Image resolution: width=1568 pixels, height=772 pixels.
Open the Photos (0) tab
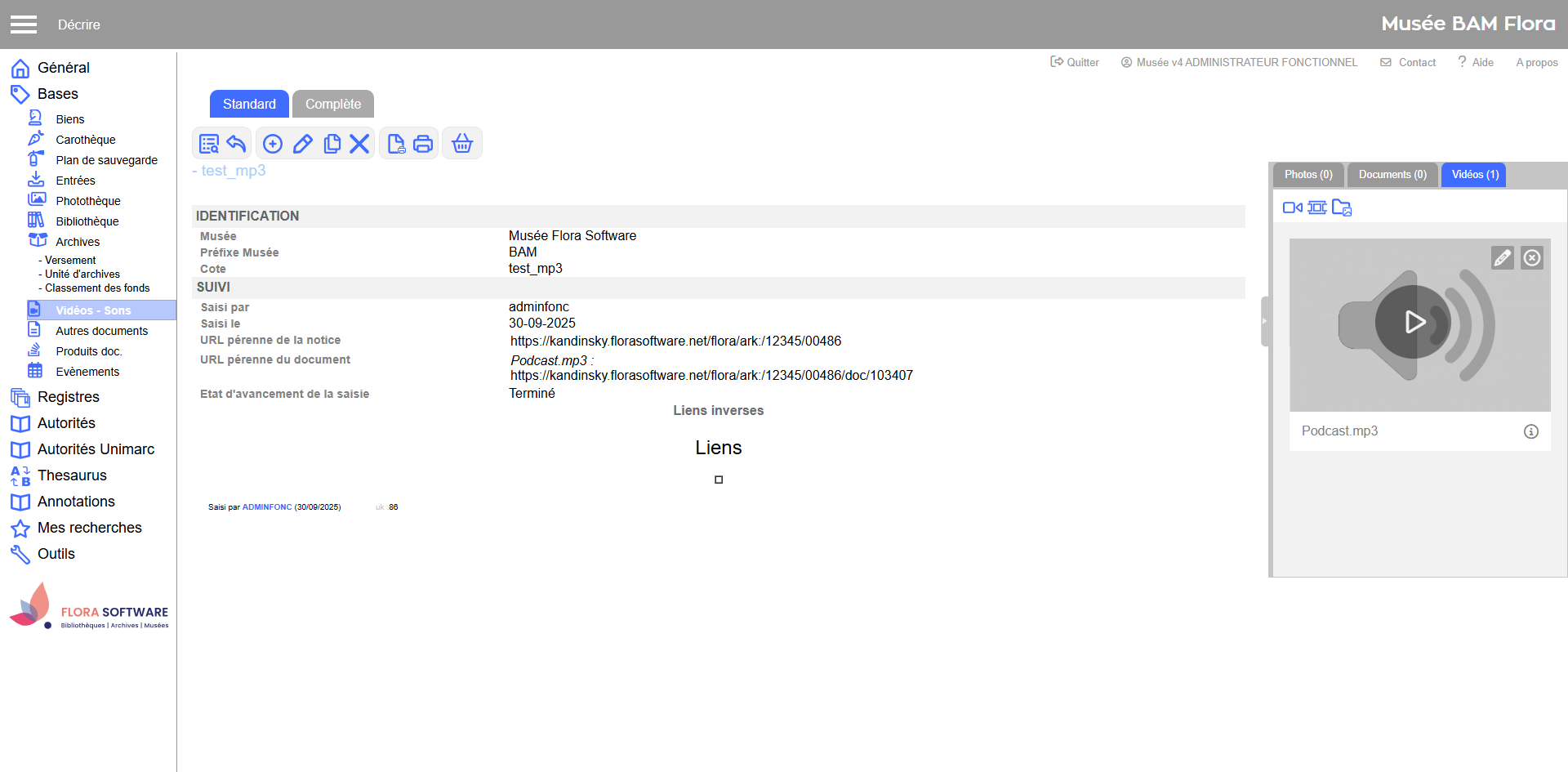1308,175
